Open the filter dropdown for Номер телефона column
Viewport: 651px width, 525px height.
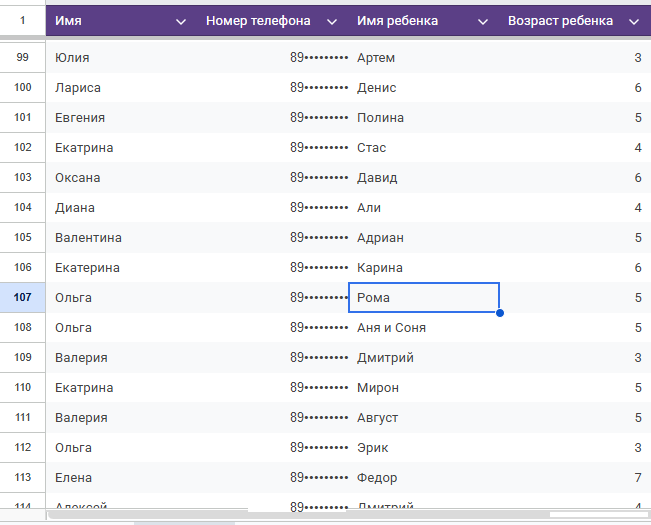tap(332, 22)
